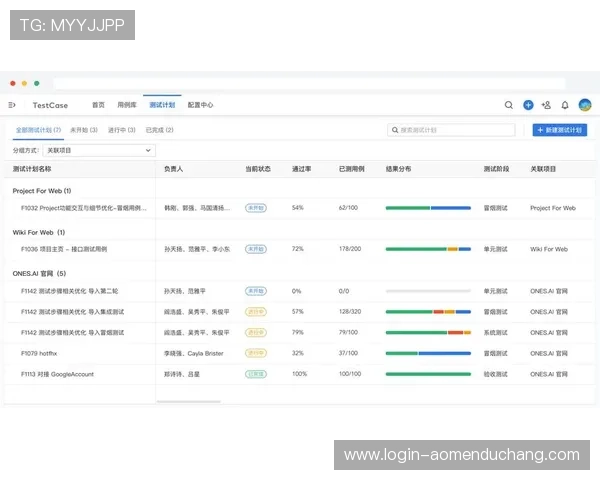The height and width of the screenshot is (480, 600).
Task: Click the 通过率 column header
Action: tap(302, 169)
